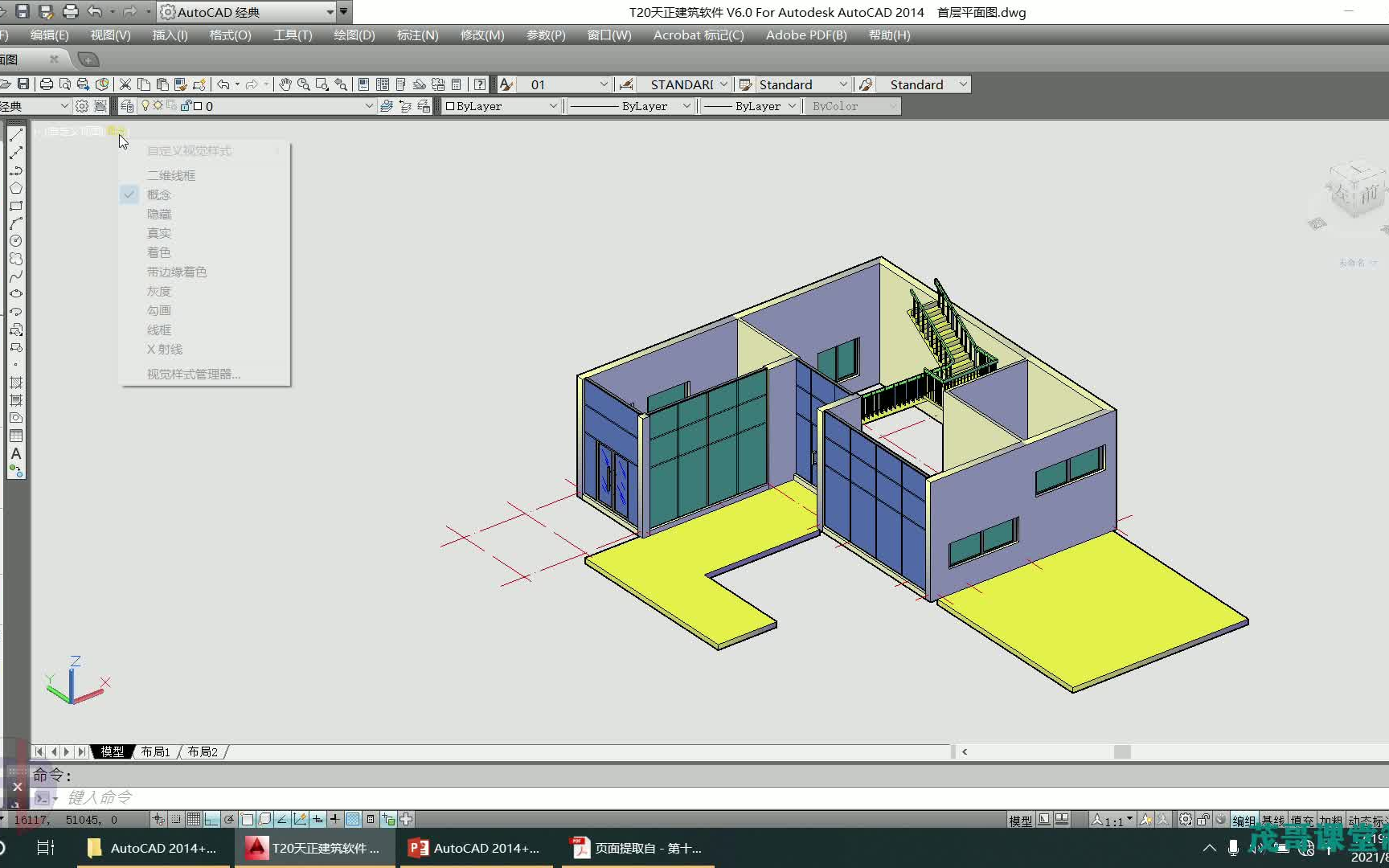1389x868 pixels.
Task: Click the Plot printer icon
Action: point(47,84)
